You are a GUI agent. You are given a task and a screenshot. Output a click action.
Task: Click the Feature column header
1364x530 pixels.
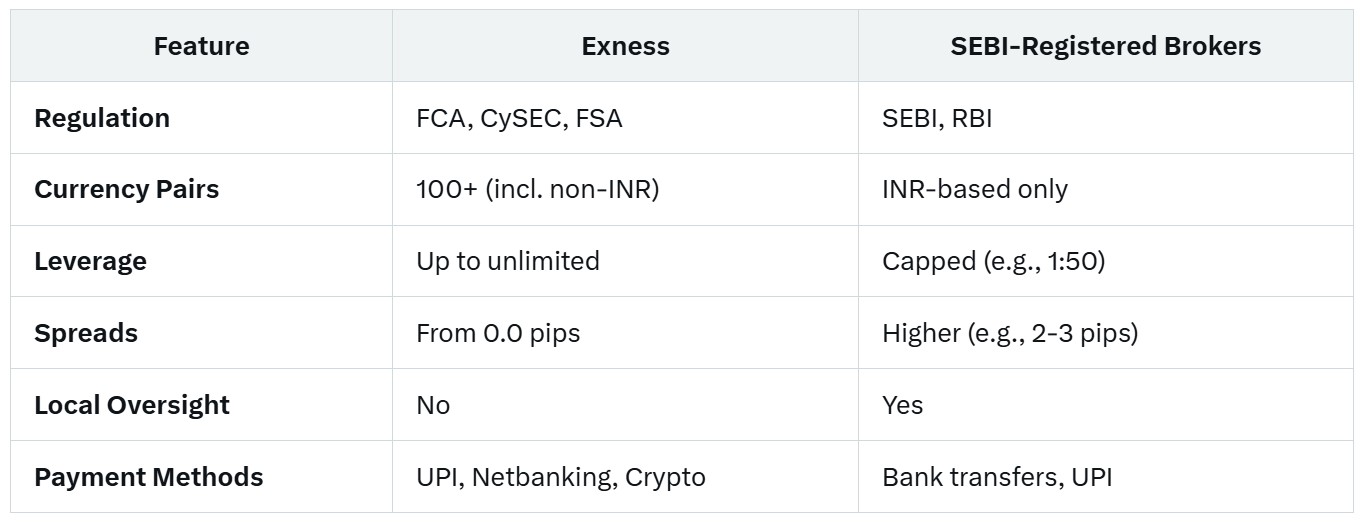click(201, 46)
